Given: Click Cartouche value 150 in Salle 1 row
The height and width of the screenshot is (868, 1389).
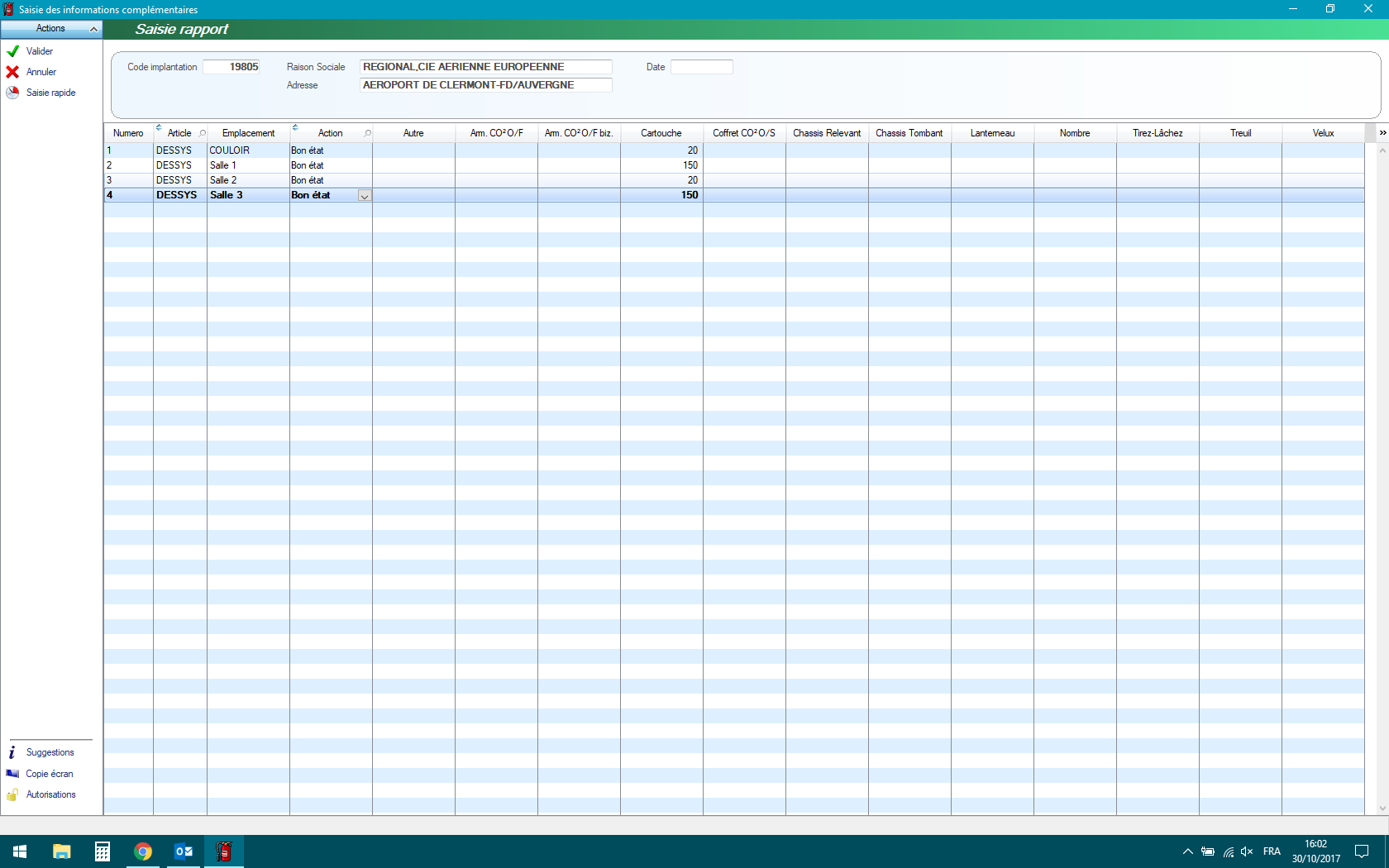Looking at the screenshot, I should tap(661, 165).
